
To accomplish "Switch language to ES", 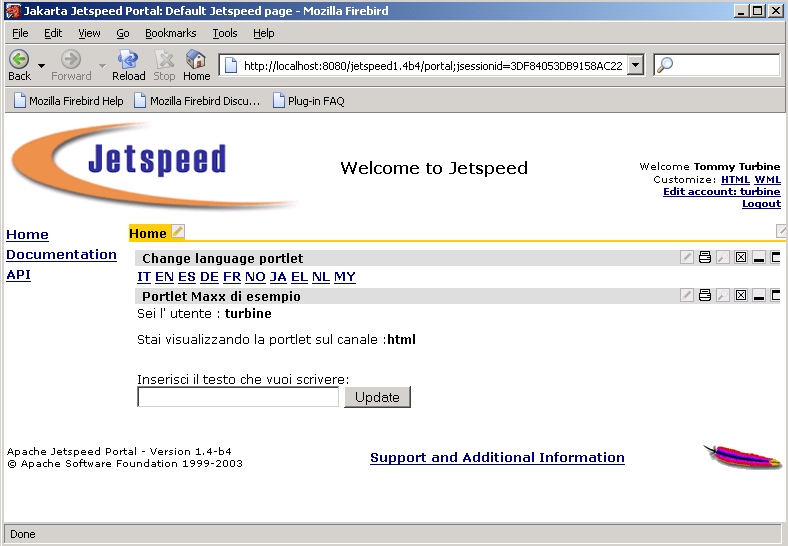I will pos(186,277).
